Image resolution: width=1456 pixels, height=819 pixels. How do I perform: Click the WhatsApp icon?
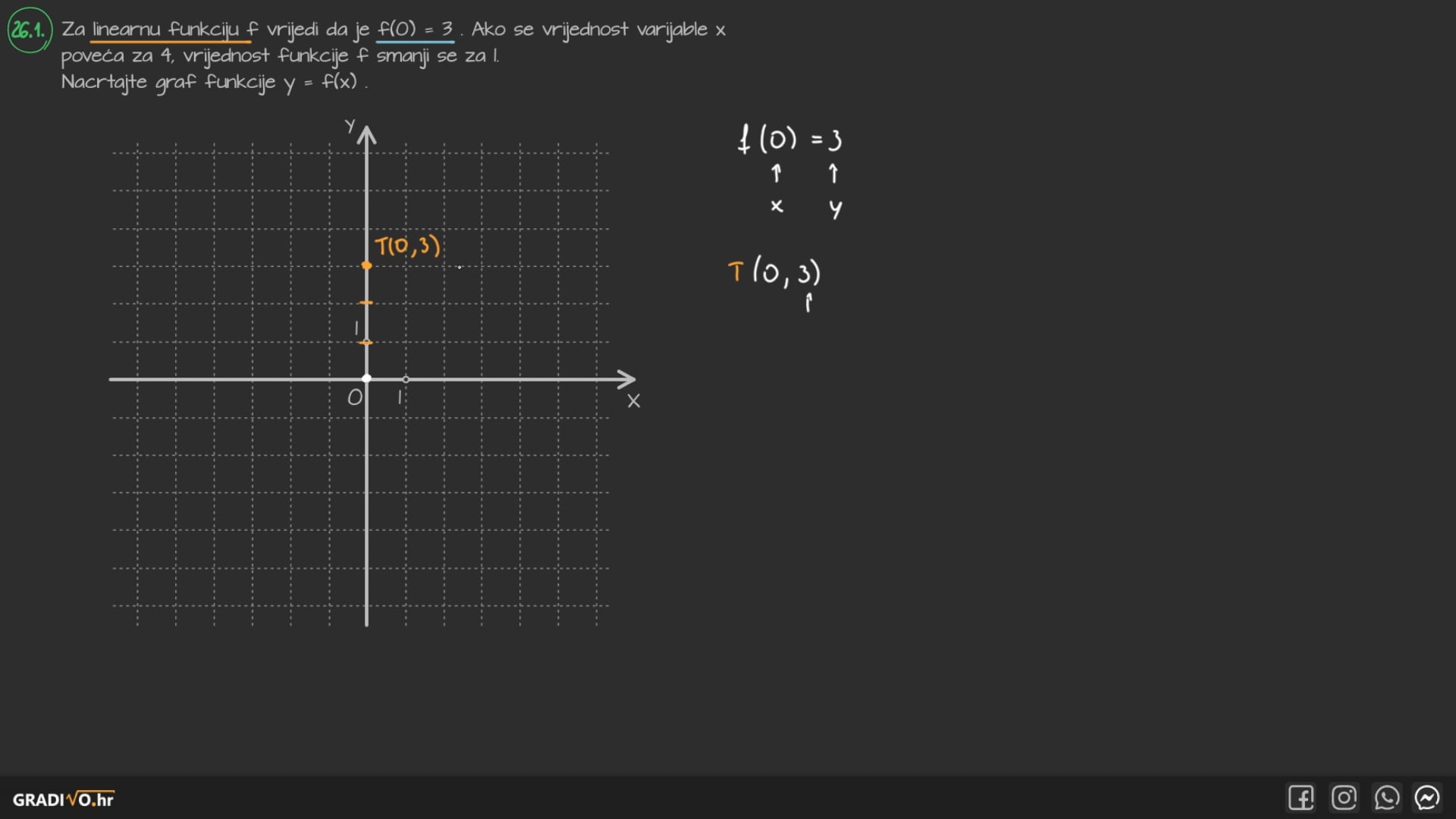click(x=1386, y=798)
